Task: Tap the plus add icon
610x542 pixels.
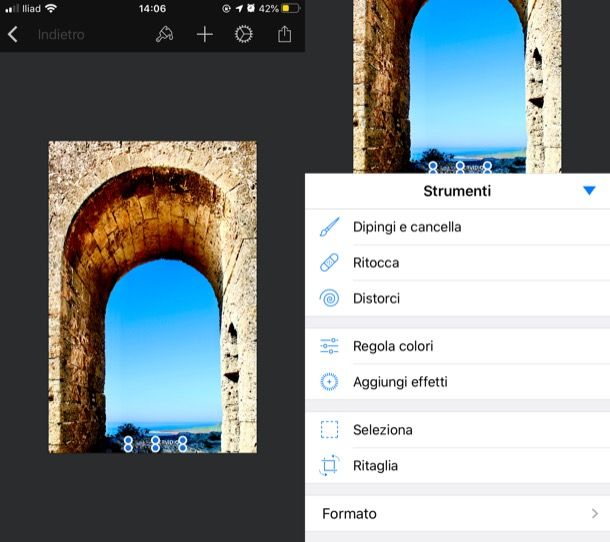Action: point(204,35)
